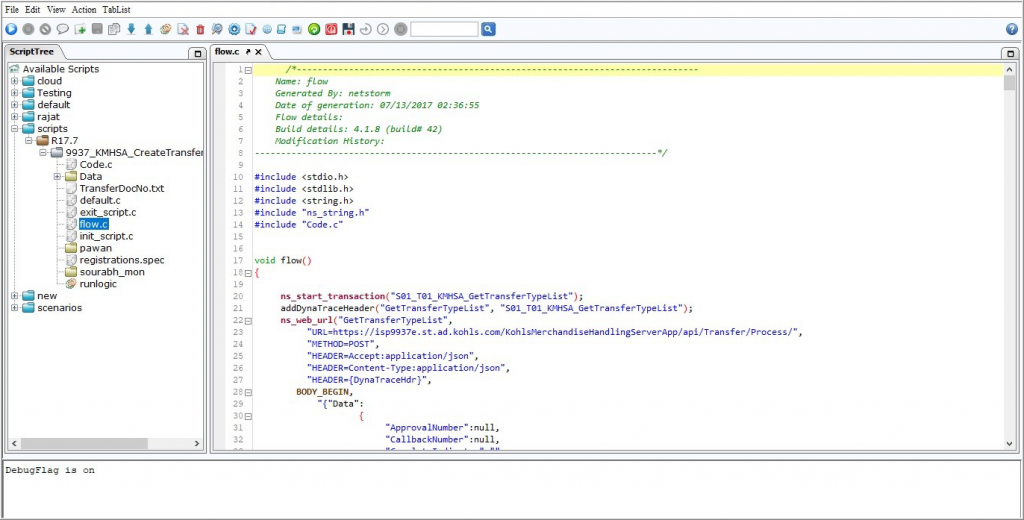The height and width of the screenshot is (520, 1024).
Task: Click the grey stop circle icon
Action: point(28,29)
